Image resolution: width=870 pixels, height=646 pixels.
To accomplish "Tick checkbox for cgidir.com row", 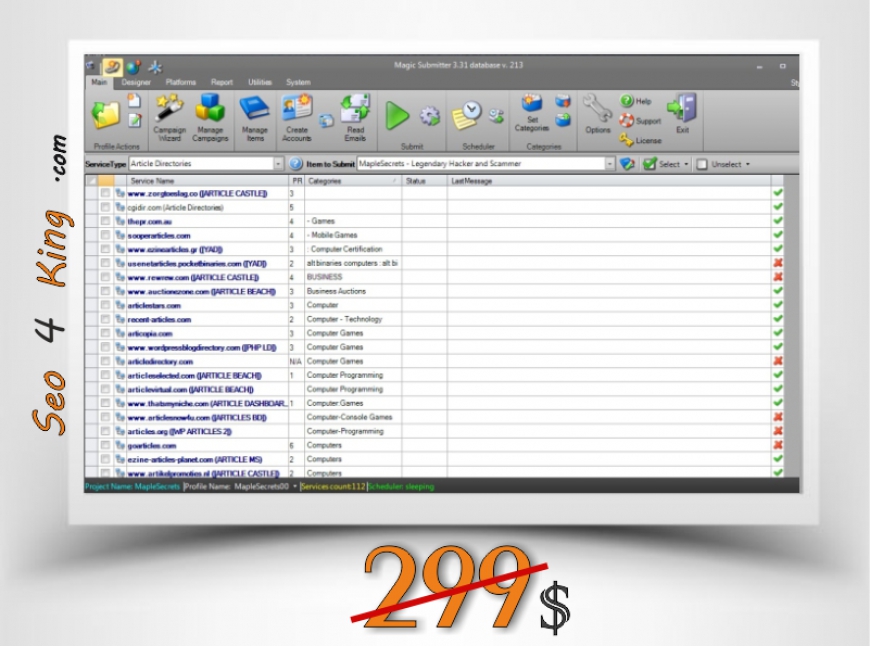I will 105,207.
